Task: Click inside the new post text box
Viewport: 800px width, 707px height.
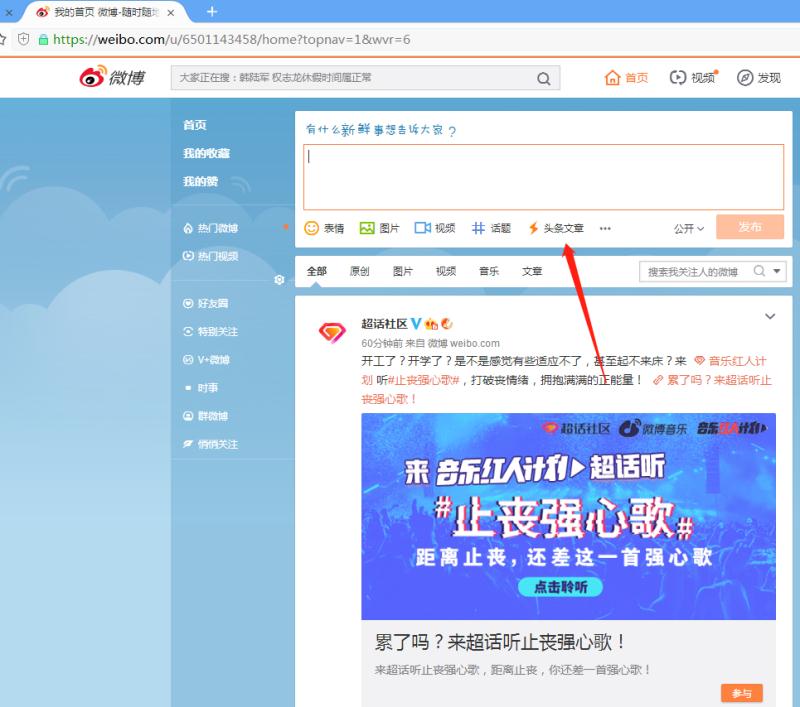Action: [543, 177]
